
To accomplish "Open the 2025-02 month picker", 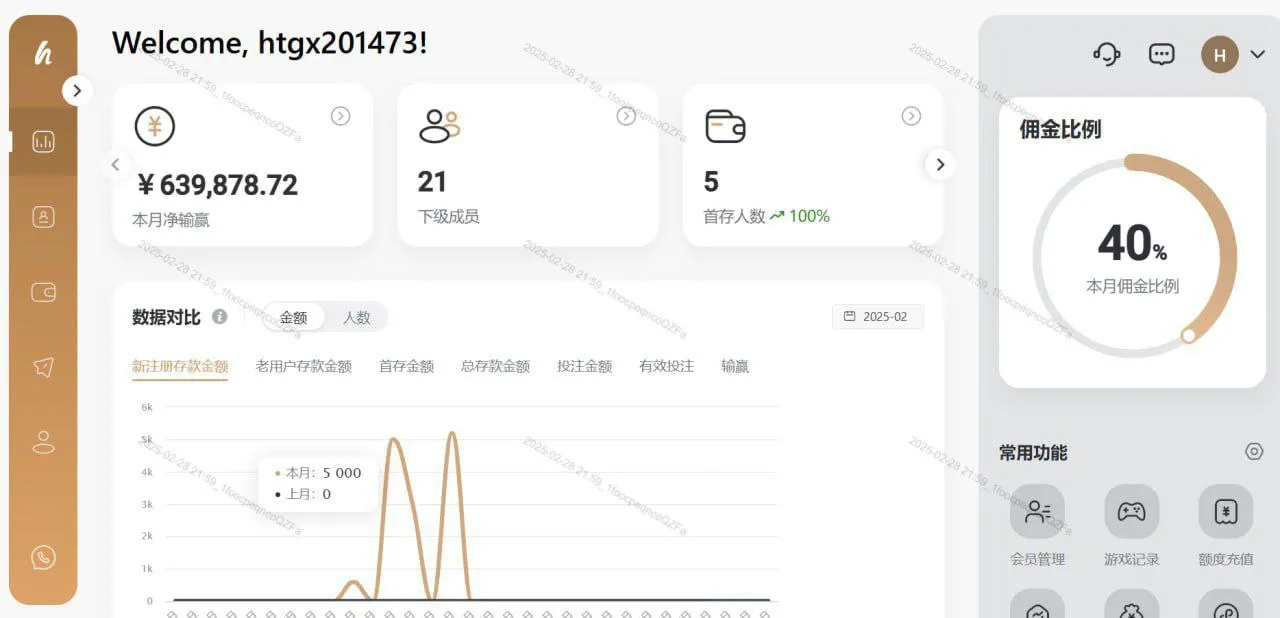I will (x=877, y=316).
